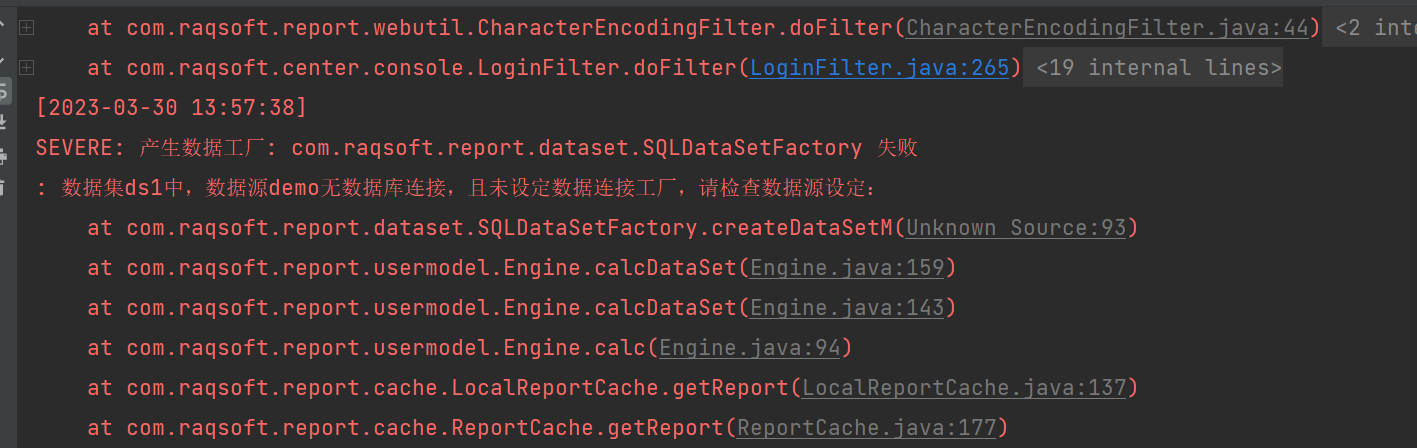Image resolution: width=1417 pixels, height=448 pixels.
Task: Expand the CharacterEncodingFilter line plus icon
Action: pyautogui.click(x=26, y=28)
